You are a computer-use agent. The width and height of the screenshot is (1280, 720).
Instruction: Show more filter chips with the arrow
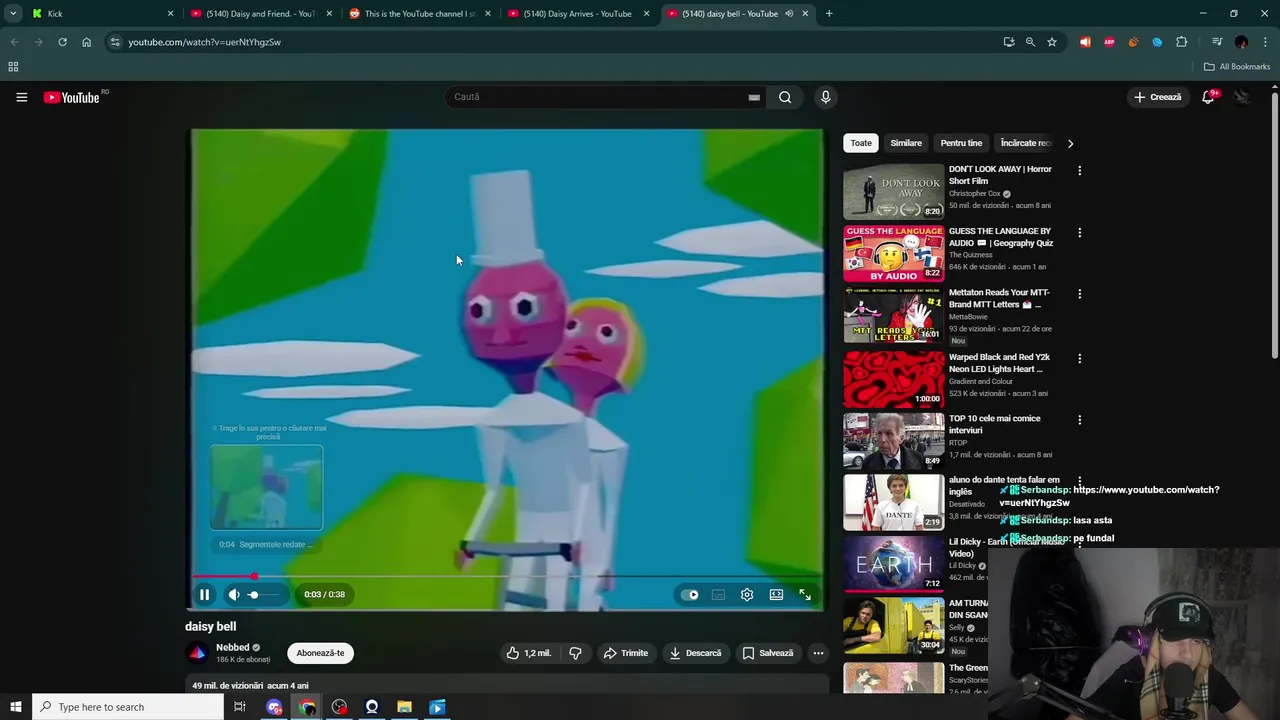pos(1070,143)
